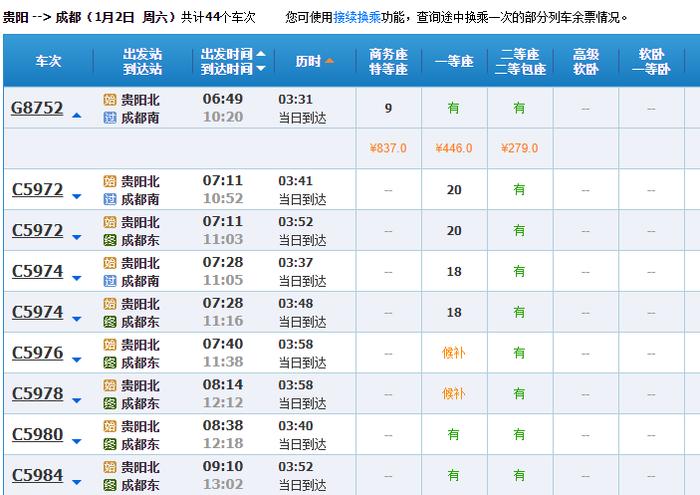
Task: Expand prices for C5972 arriving 成都东
Action: 77,237
